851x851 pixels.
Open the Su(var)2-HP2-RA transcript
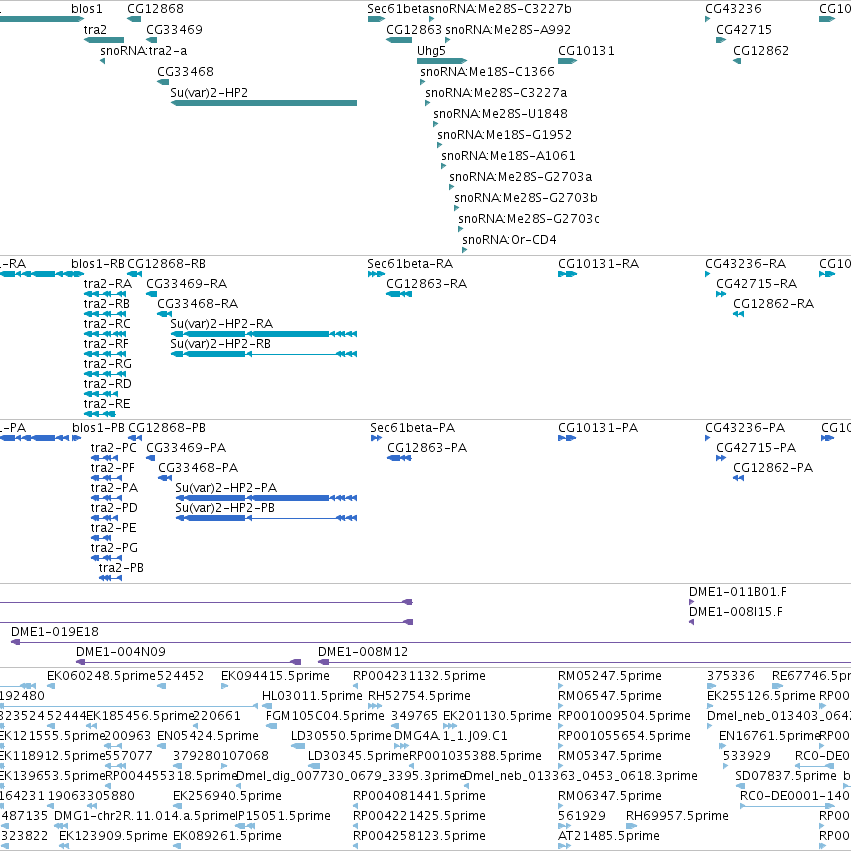pyautogui.click(x=264, y=334)
